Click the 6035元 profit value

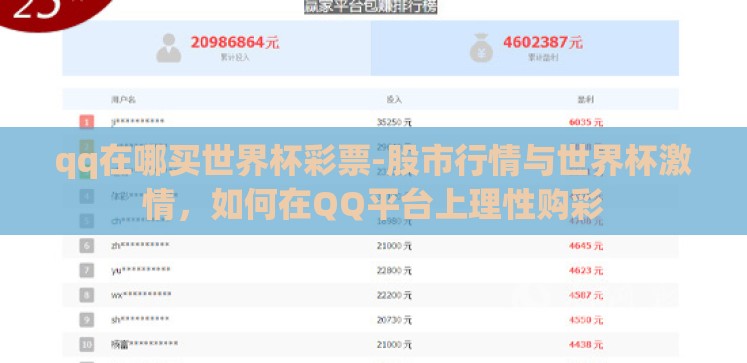[x=586, y=122]
